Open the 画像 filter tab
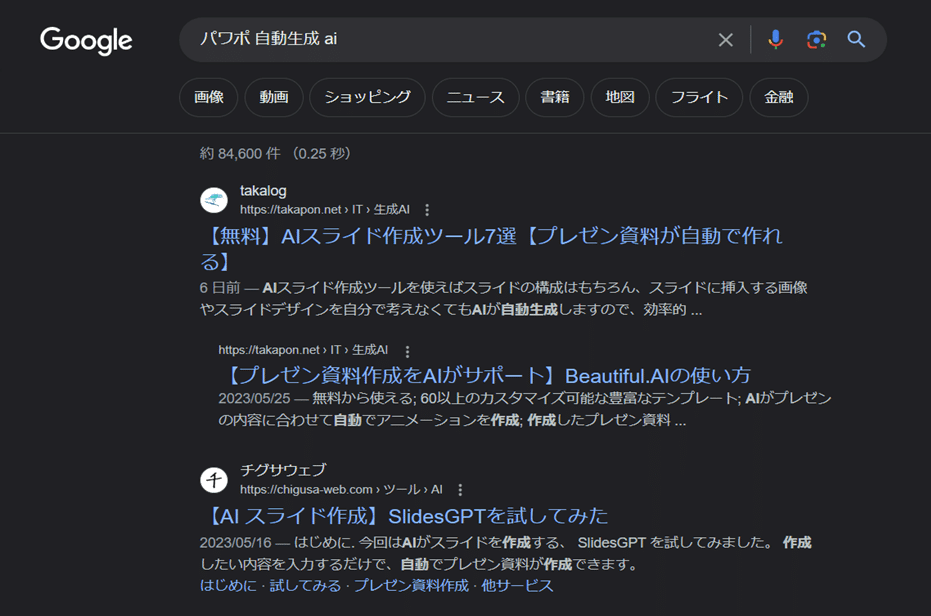The image size is (931, 616). pyautogui.click(x=208, y=97)
